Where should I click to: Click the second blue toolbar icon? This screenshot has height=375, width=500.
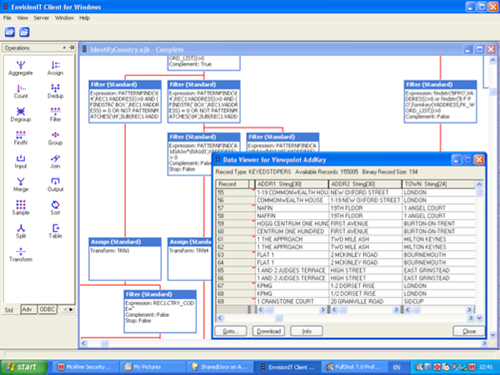24,32
